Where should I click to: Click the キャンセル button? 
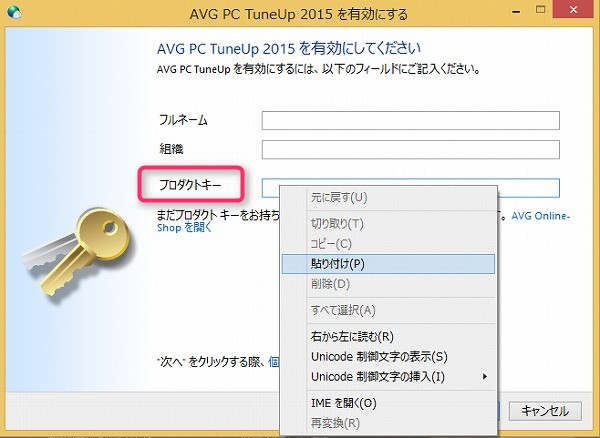[545, 411]
